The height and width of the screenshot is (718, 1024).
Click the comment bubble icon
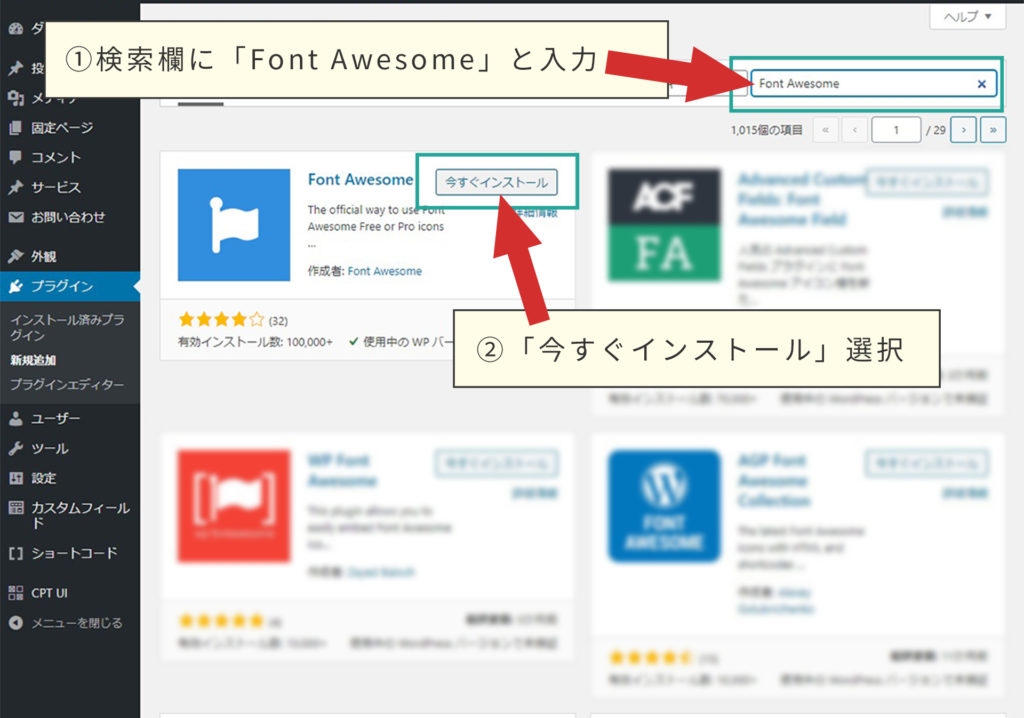coord(16,157)
